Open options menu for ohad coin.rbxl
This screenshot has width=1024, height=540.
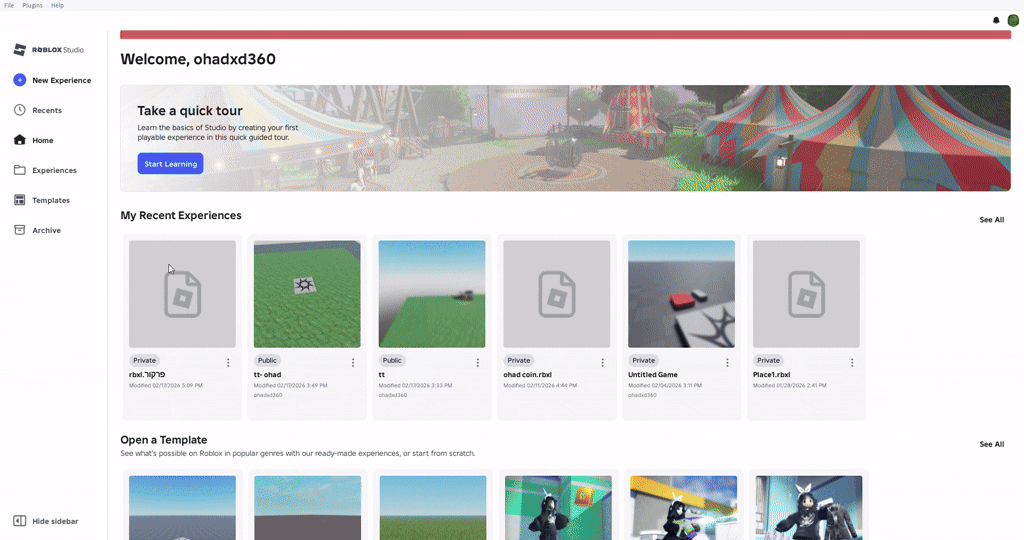(602, 363)
